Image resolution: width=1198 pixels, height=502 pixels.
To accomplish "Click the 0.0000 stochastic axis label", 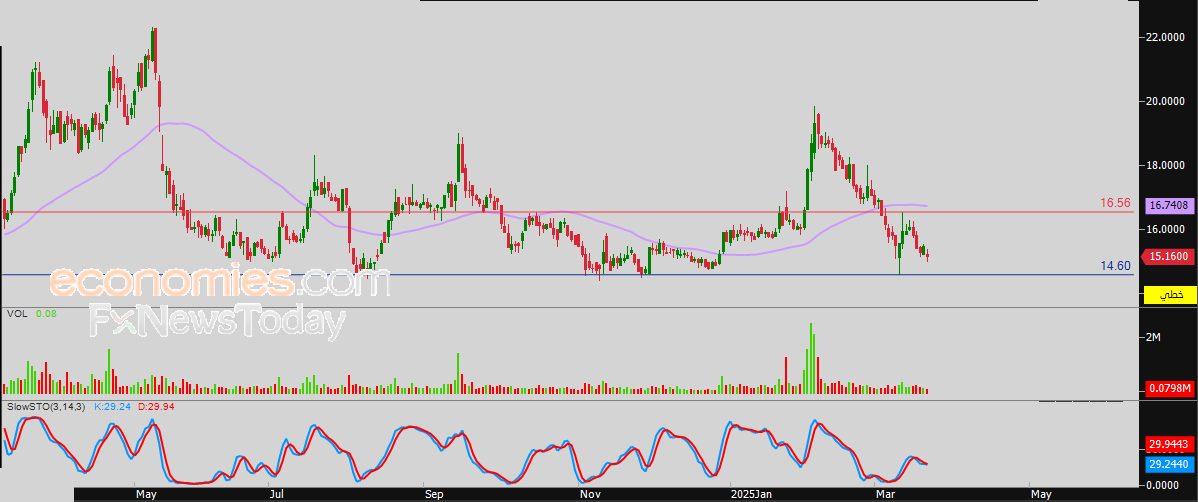I will 1164,484.
